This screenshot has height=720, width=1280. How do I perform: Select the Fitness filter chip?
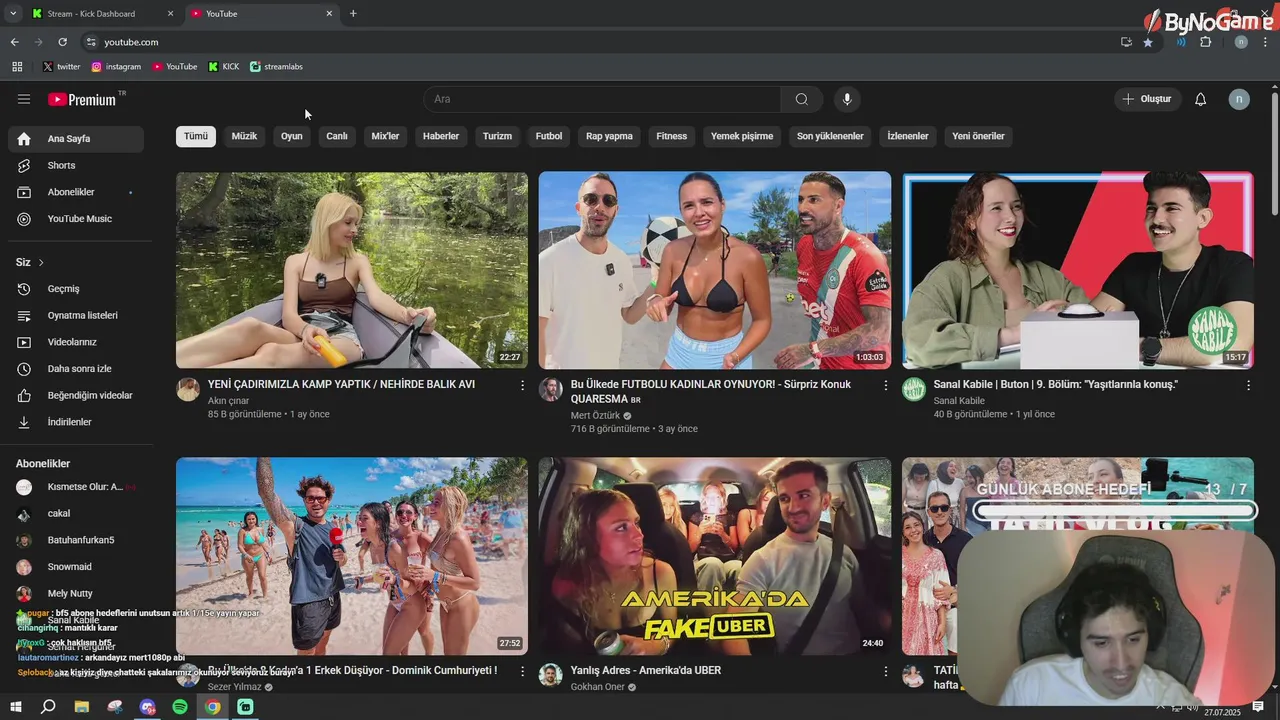point(672,136)
